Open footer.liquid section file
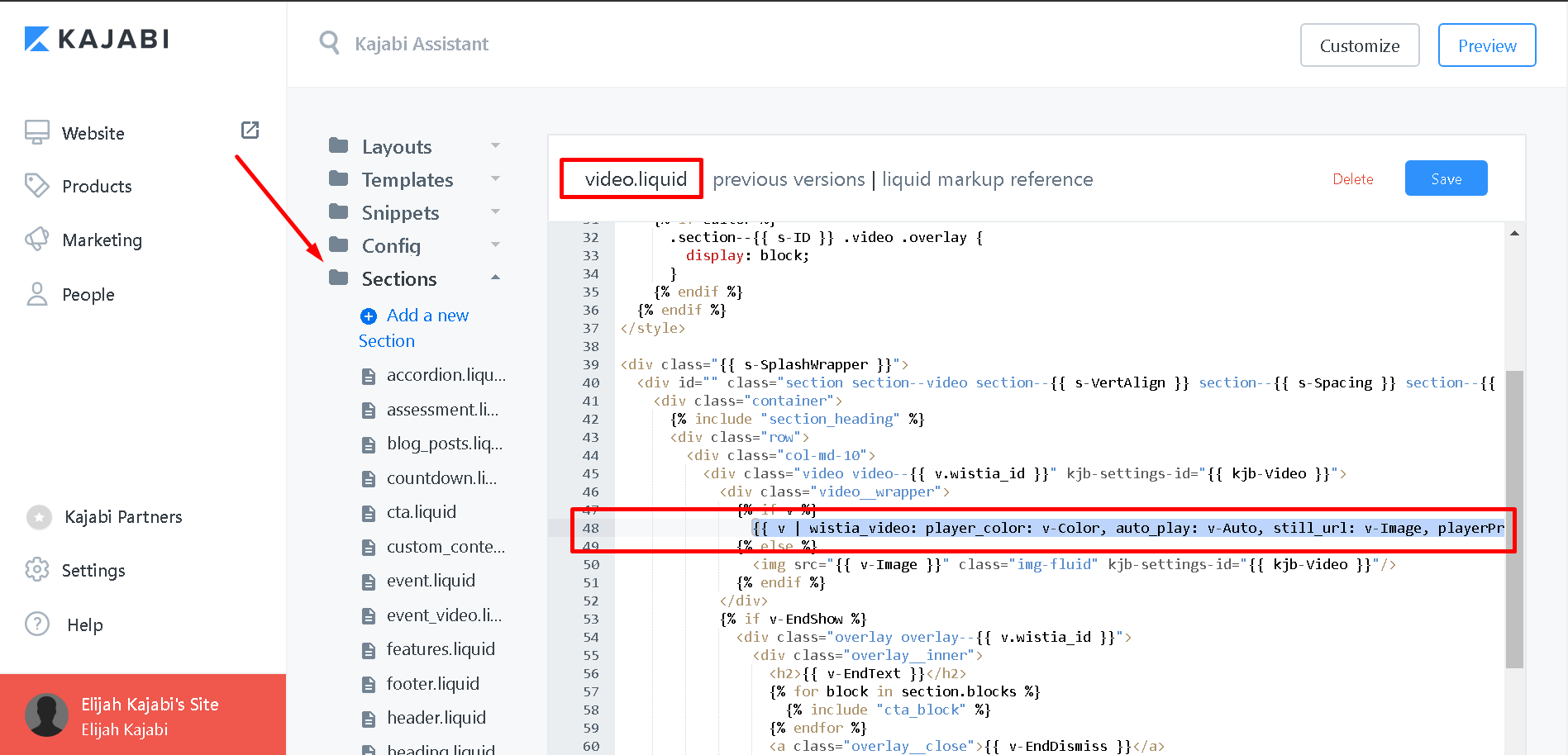 [x=433, y=684]
